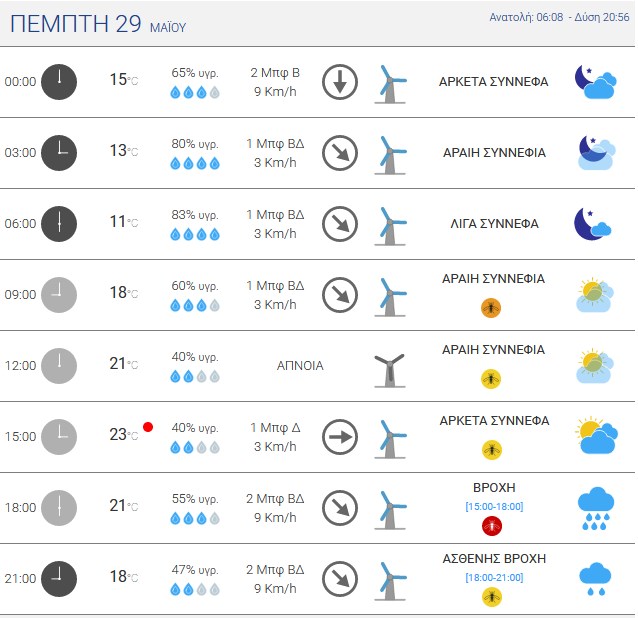This screenshot has width=638, height=618.
Task: Click the orange mosquito icon at 09:00
Action: coord(491,308)
